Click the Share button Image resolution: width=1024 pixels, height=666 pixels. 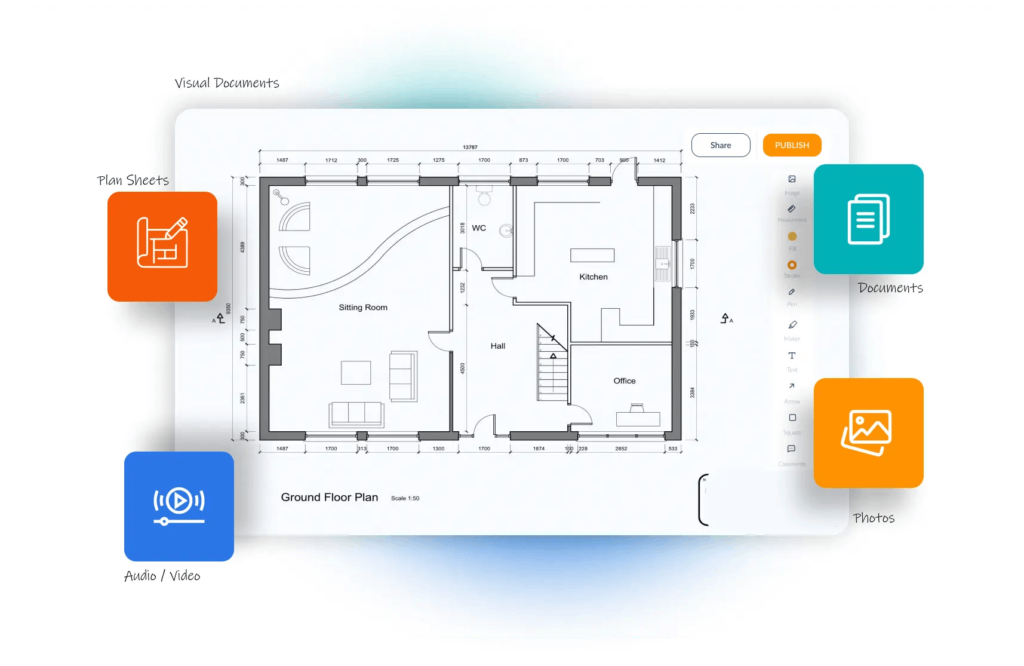click(x=720, y=145)
